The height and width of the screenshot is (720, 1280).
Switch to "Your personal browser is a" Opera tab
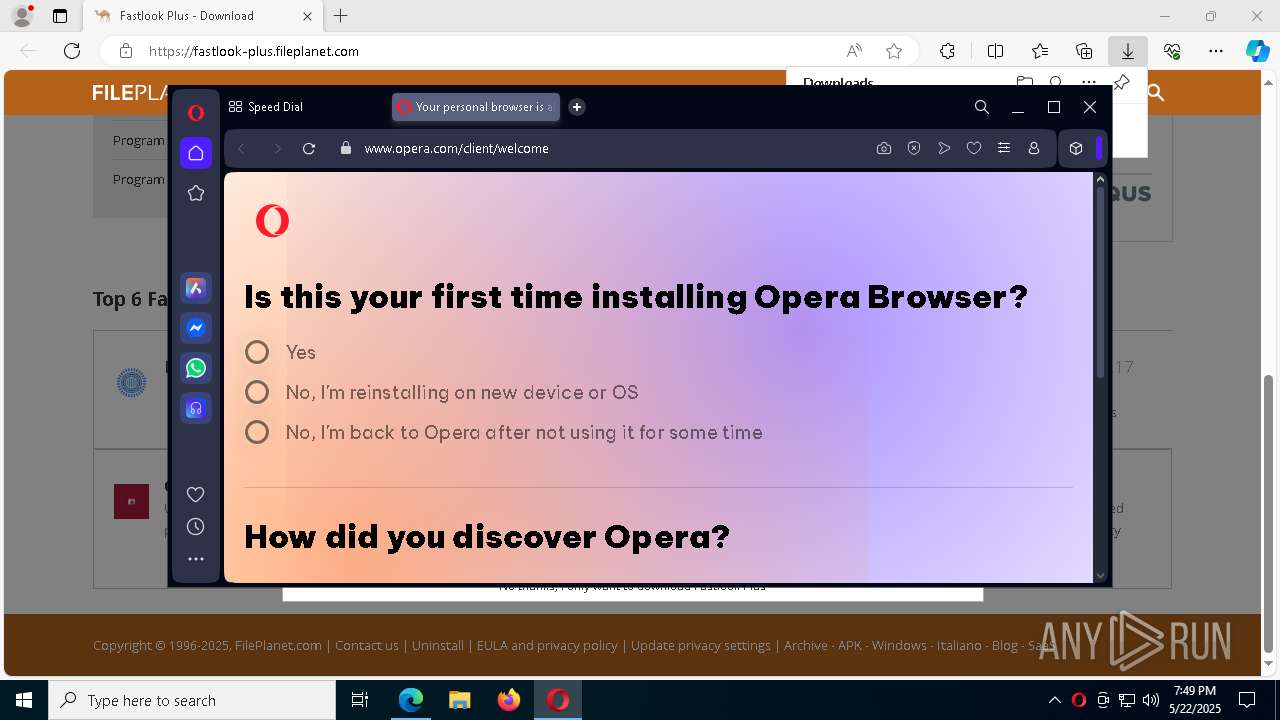(475, 107)
